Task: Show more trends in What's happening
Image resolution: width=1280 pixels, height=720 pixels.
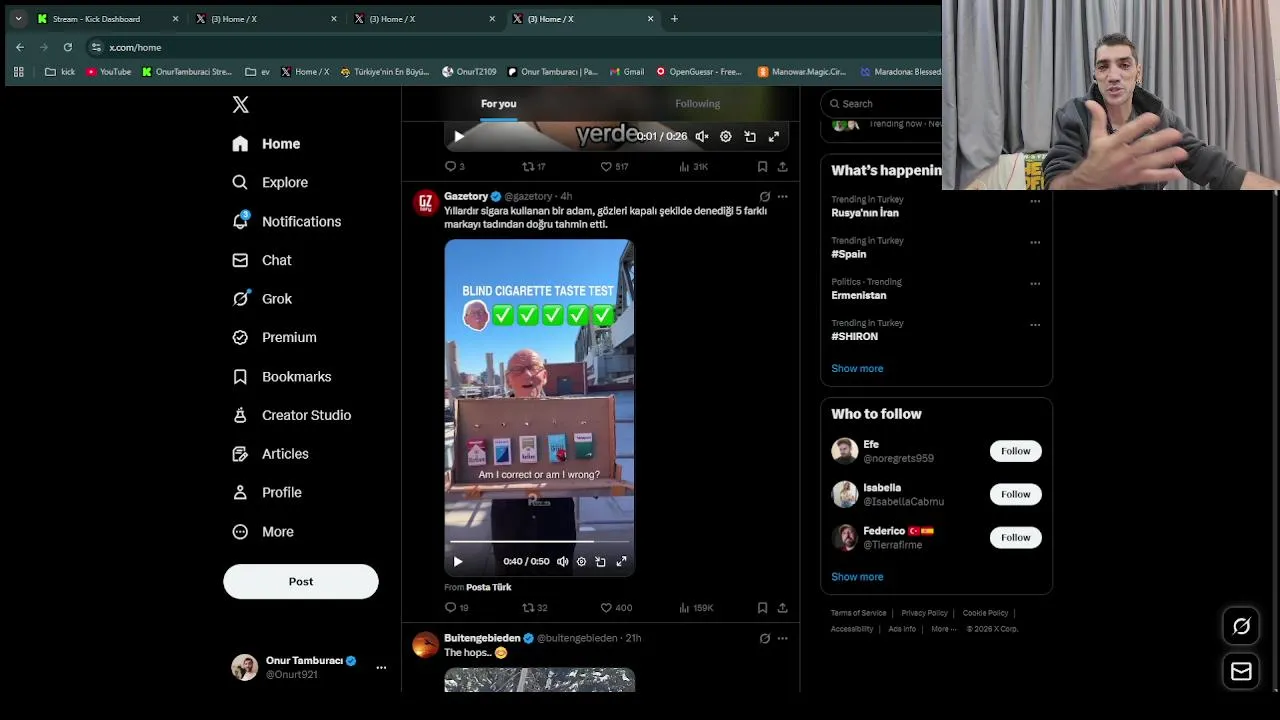Action: point(857,369)
